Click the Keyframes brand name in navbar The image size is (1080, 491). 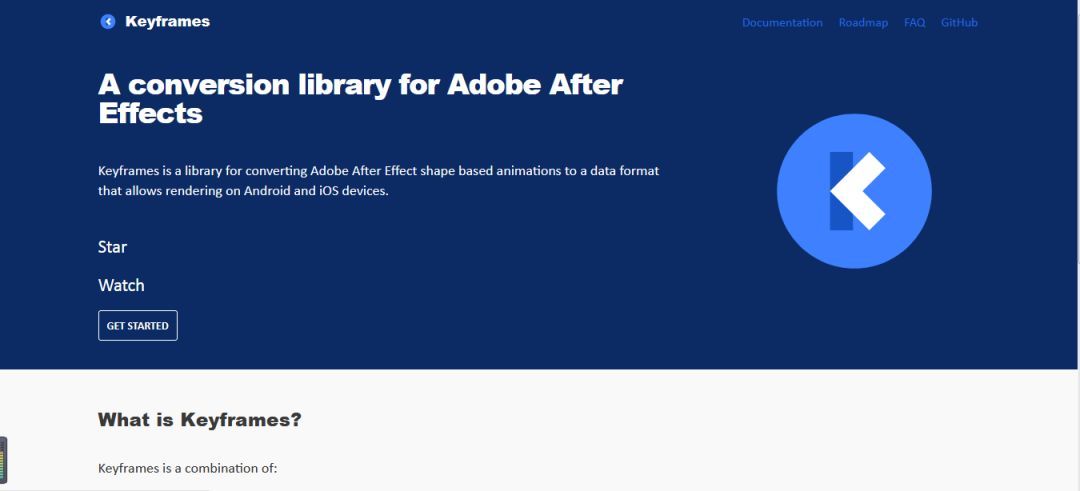click(167, 22)
